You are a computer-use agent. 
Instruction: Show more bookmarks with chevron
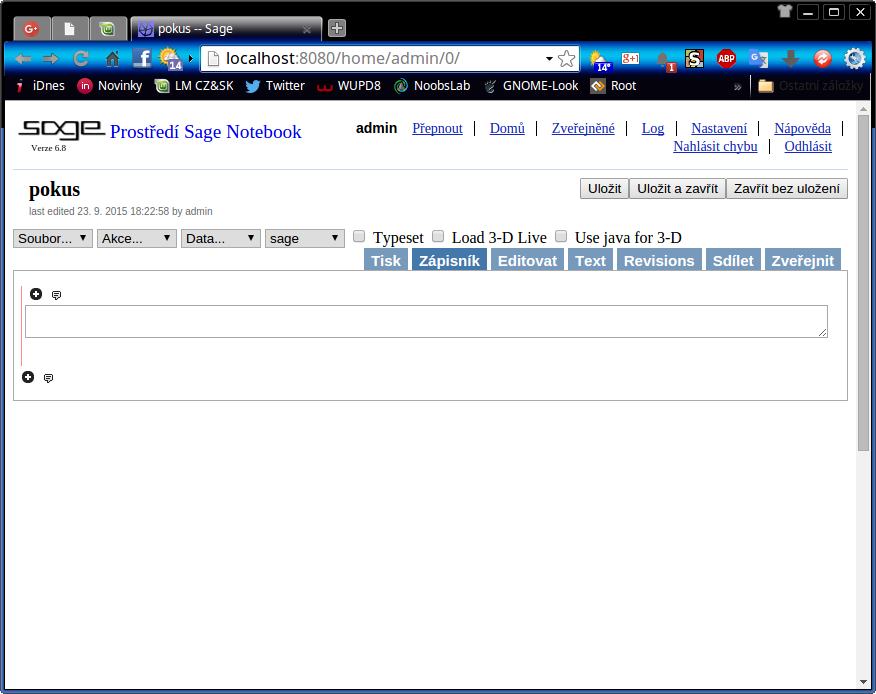(x=737, y=87)
